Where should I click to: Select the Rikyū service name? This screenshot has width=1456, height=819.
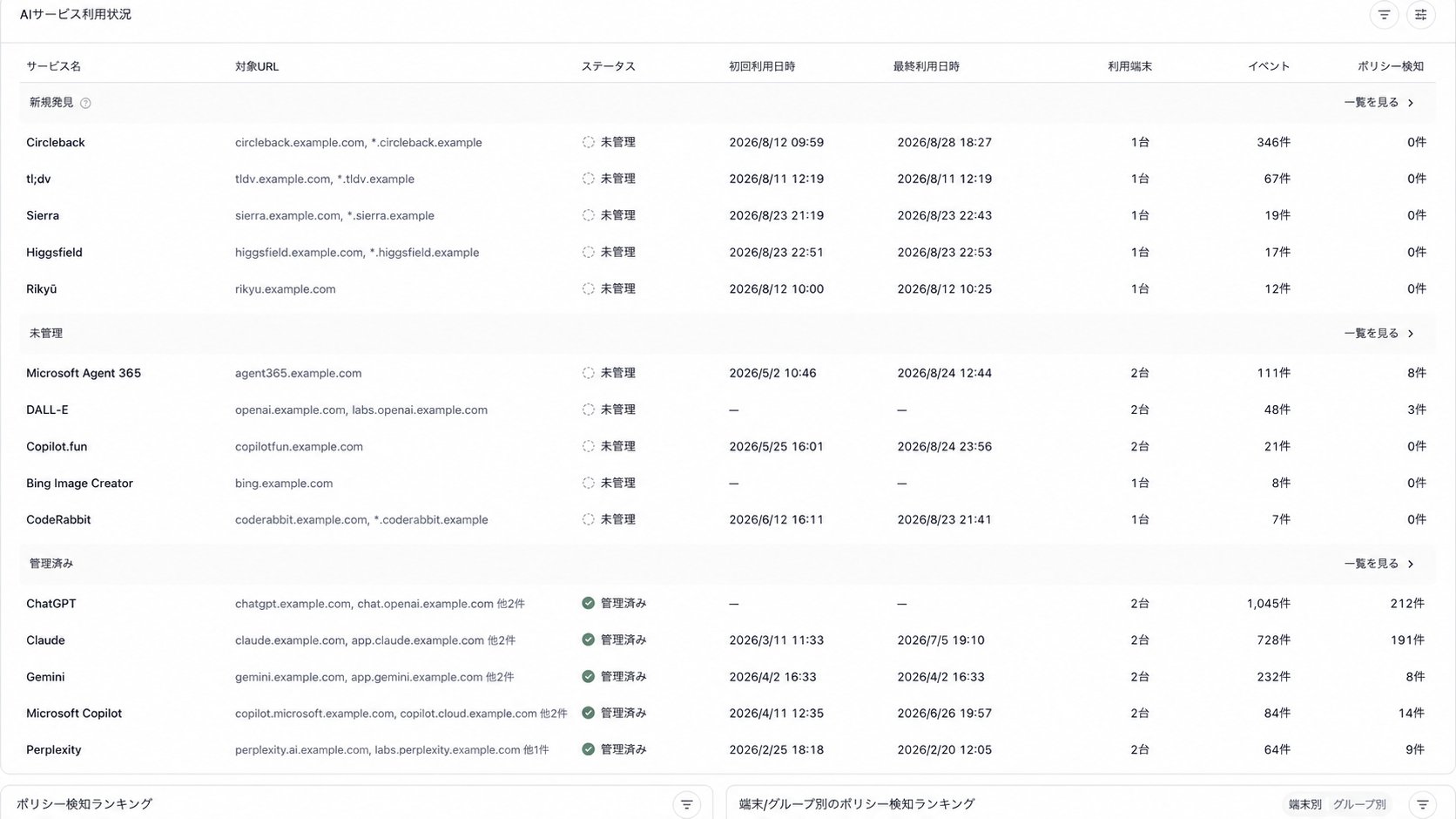pos(41,288)
